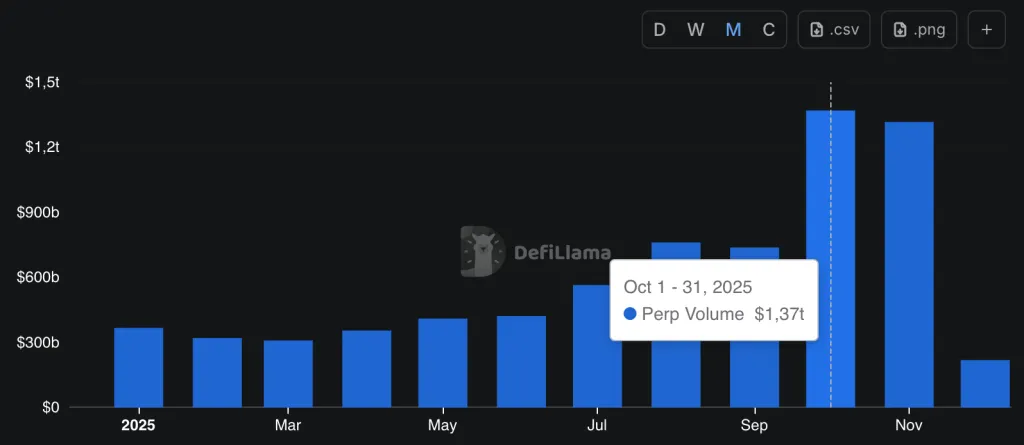This screenshot has width=1024, height=445.
Task: Select Cumulative (C) view
Action: coord(768,30)
